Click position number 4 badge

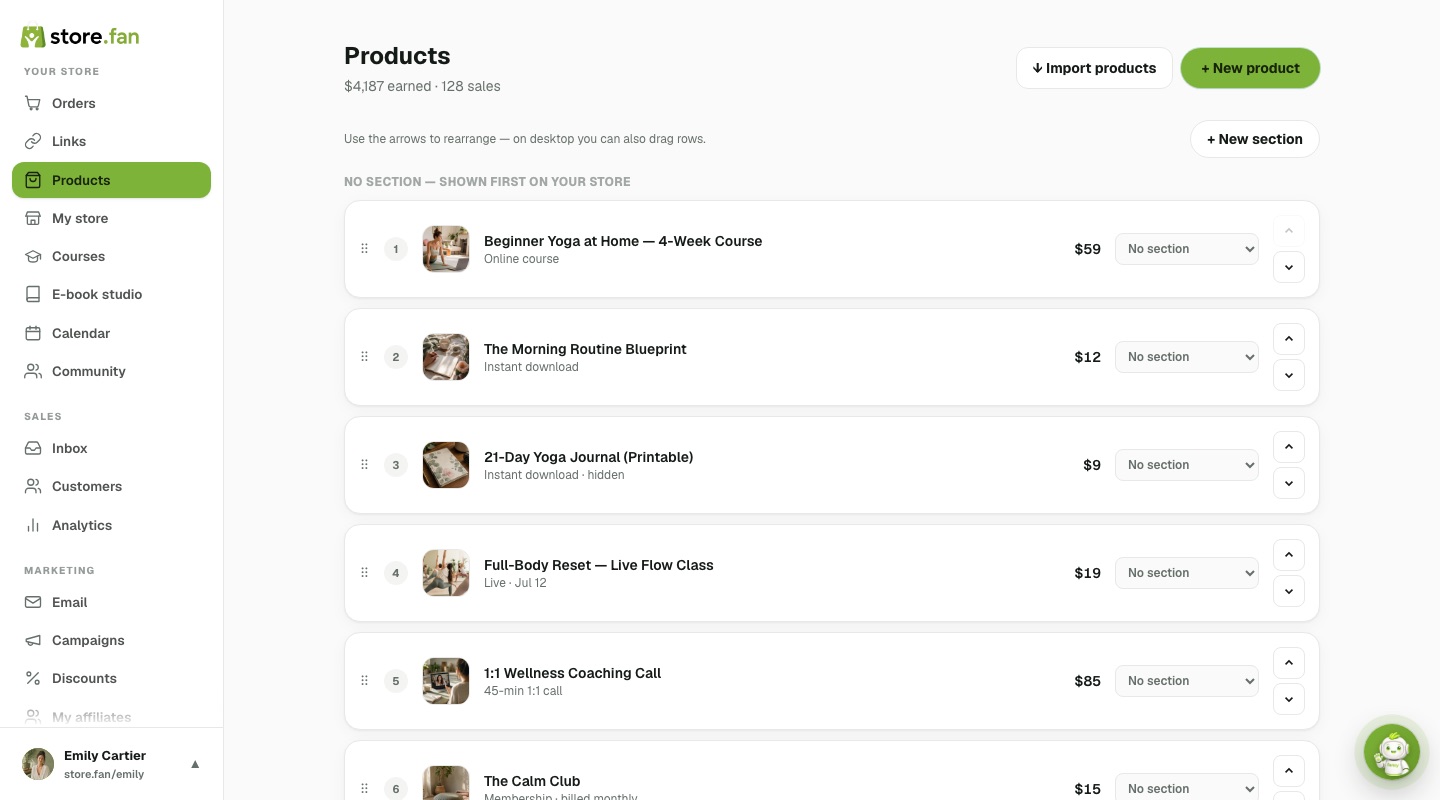[396, 573]
